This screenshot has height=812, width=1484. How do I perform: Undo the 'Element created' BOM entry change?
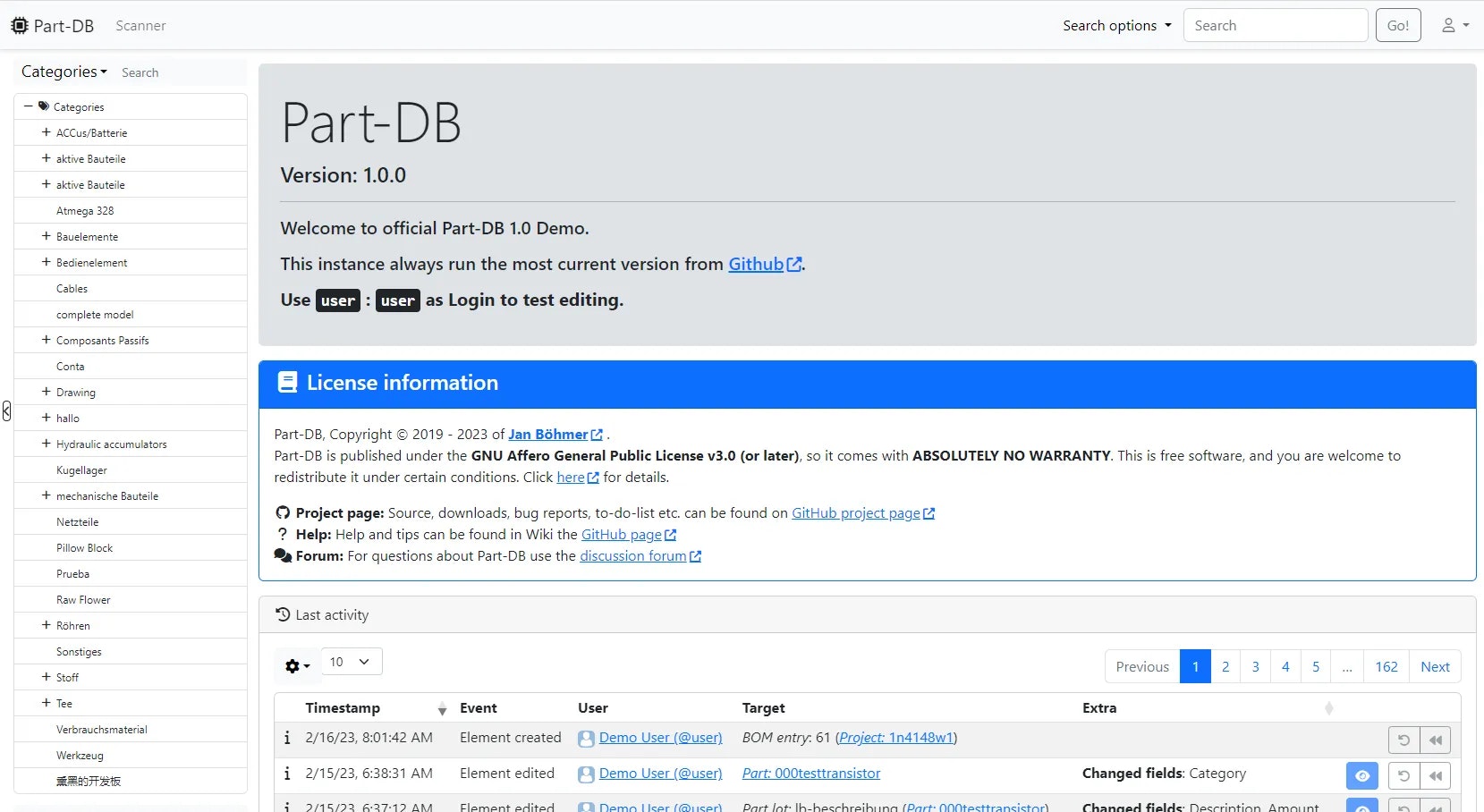(x=1403, y=740)
